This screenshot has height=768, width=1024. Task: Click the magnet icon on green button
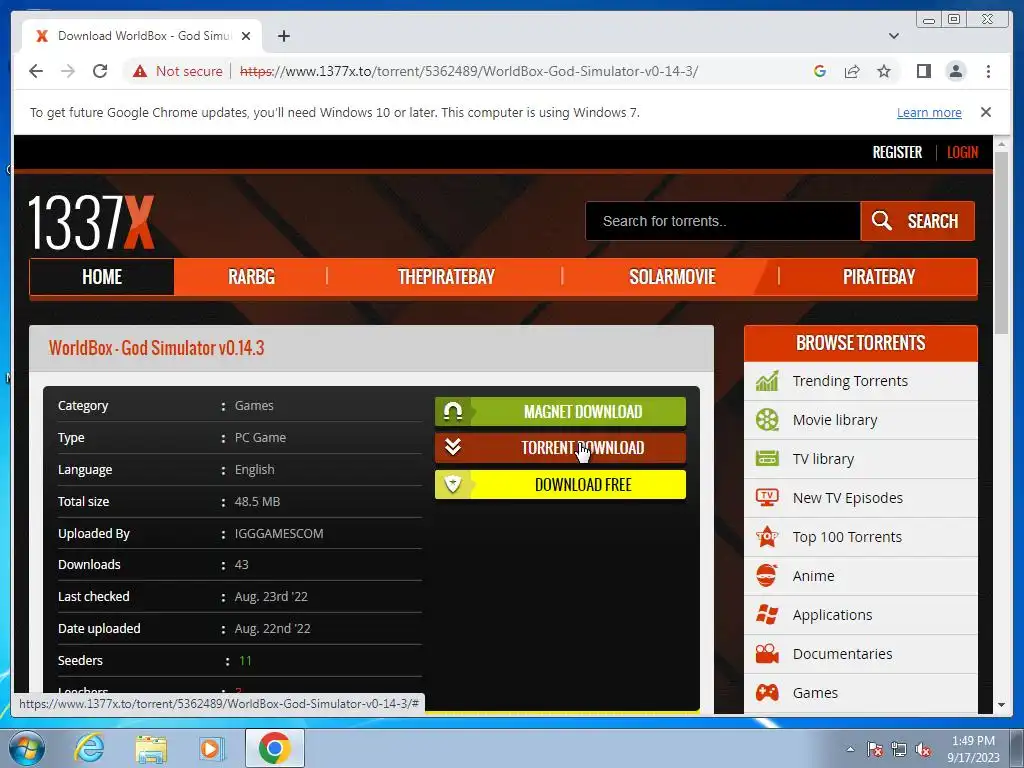click(453, 411)
